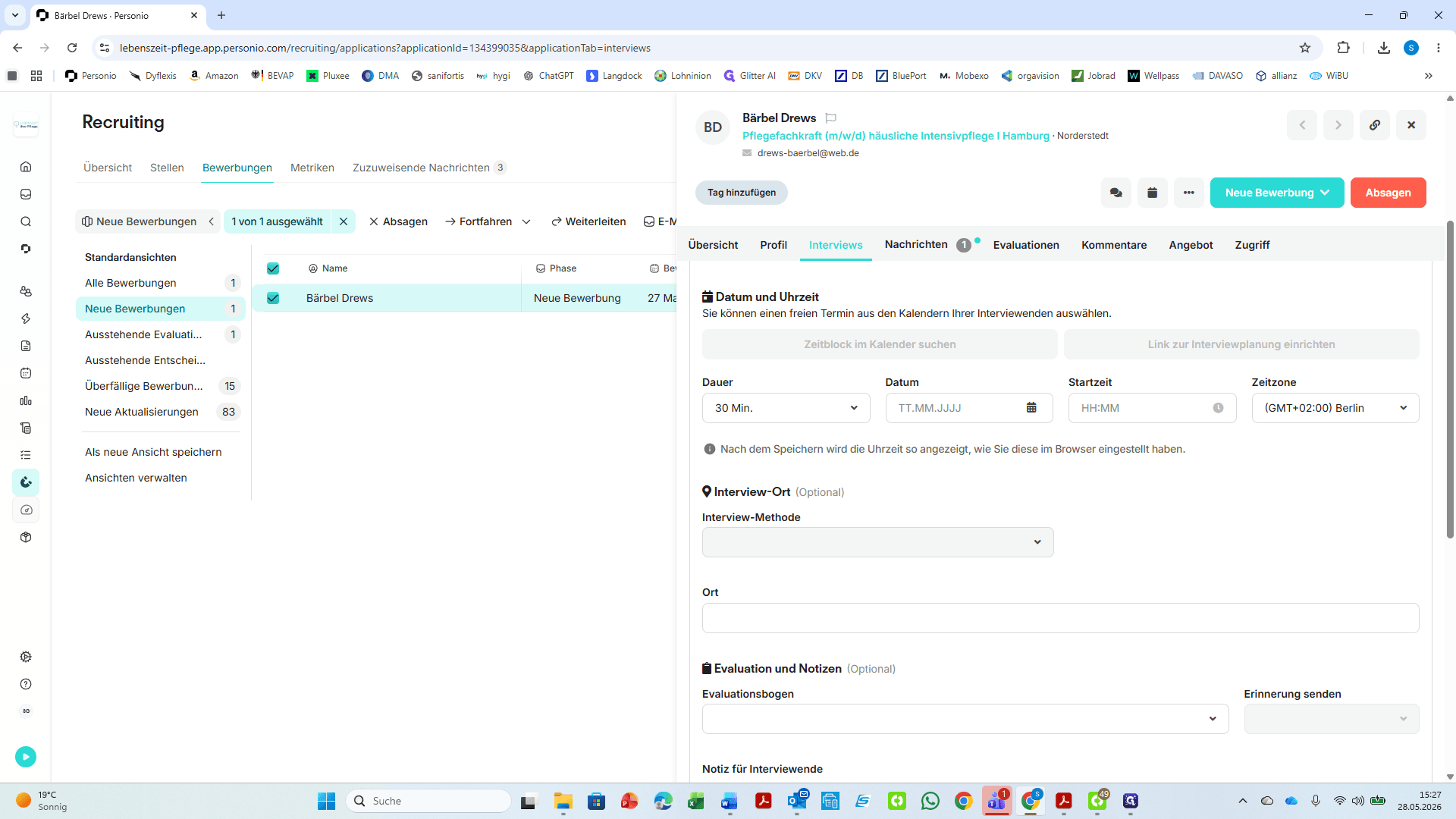Click Tag hinzufügen button
Screen dimensions: 1456x819
[742, 193]
